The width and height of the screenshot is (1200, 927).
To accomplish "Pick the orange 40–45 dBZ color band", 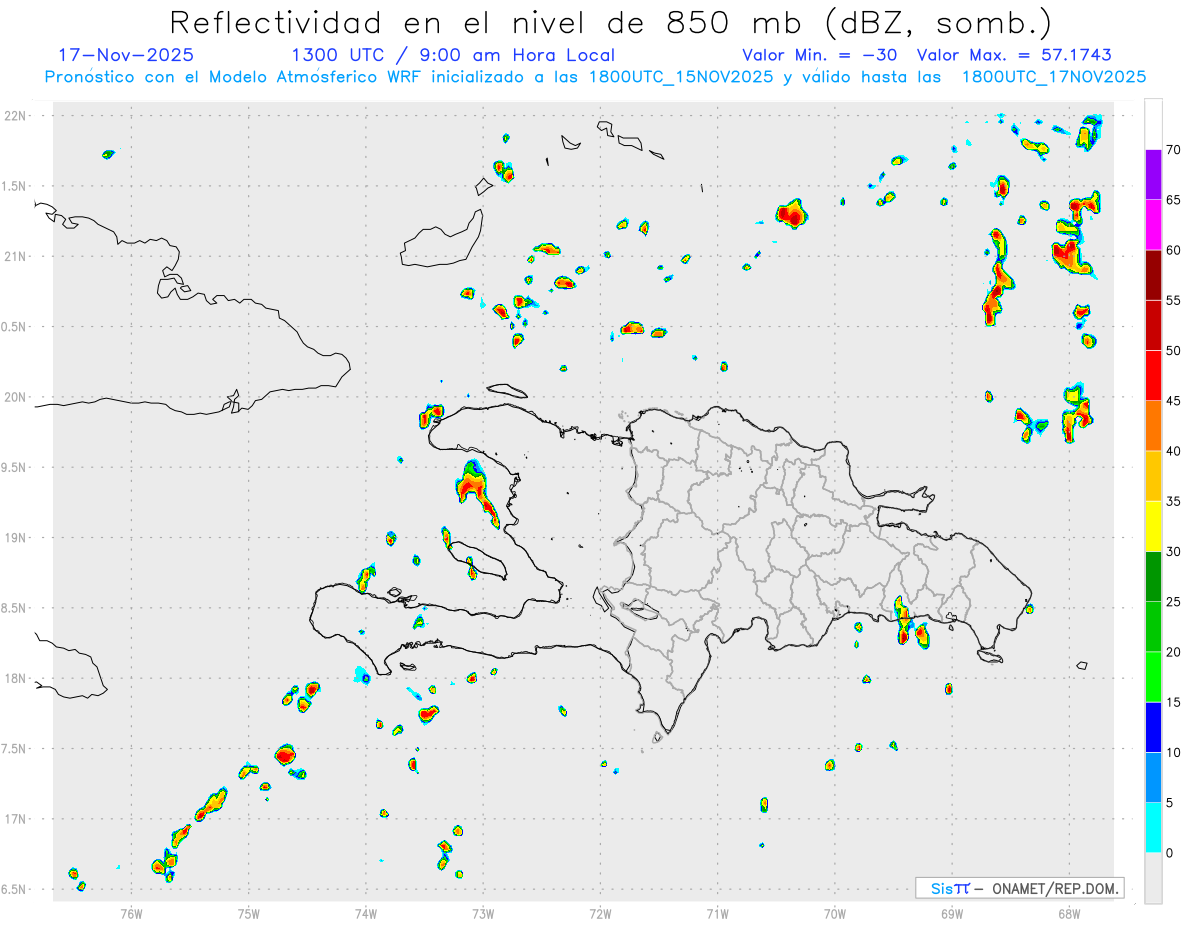I will point(1153,426).
